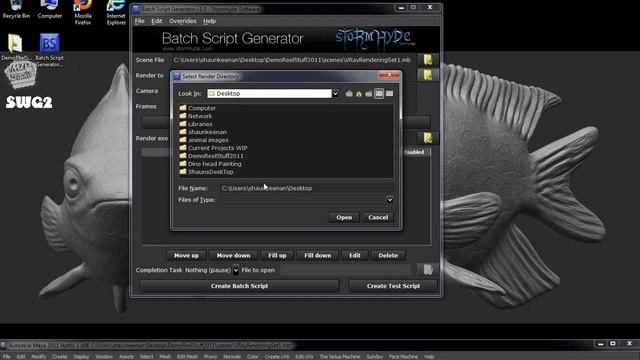Click the File to open input field
Image resolution: width=640 pixels, height=360 pixels.
[x=346, y=270]
